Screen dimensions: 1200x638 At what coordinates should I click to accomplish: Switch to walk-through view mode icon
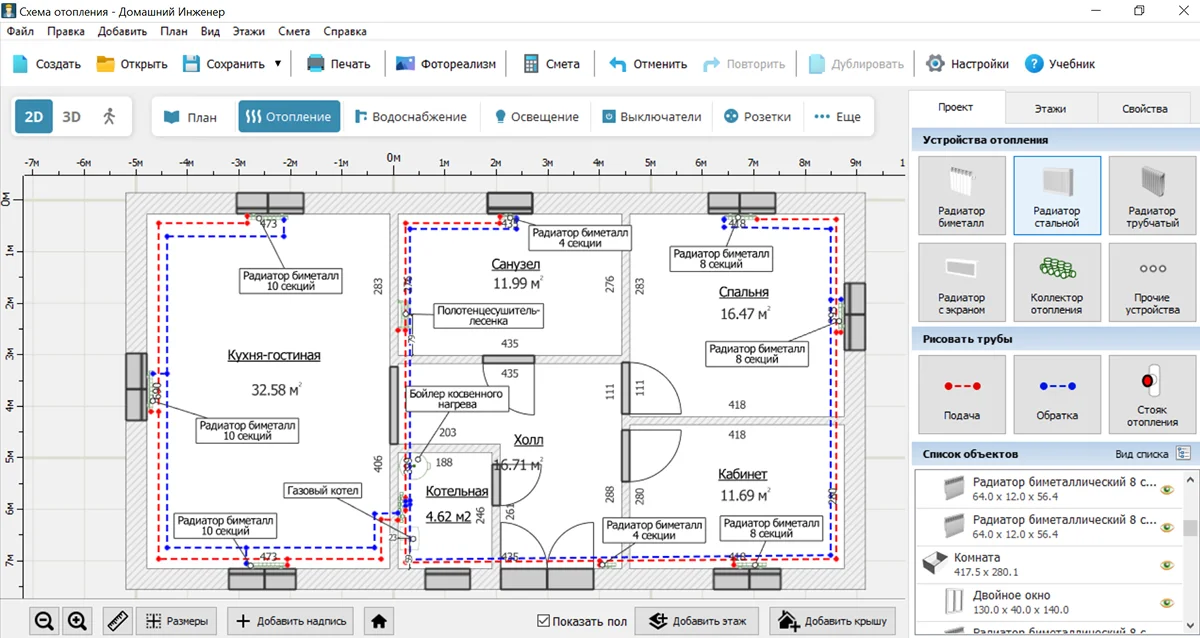109,116
